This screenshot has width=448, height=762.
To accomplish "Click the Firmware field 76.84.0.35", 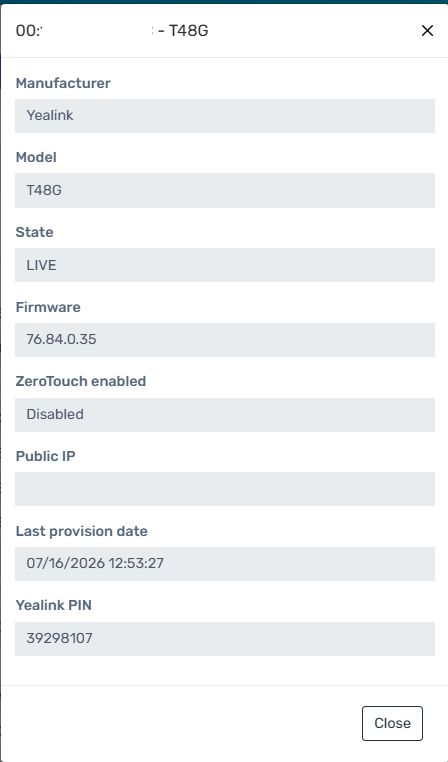I will coord(224,340).
